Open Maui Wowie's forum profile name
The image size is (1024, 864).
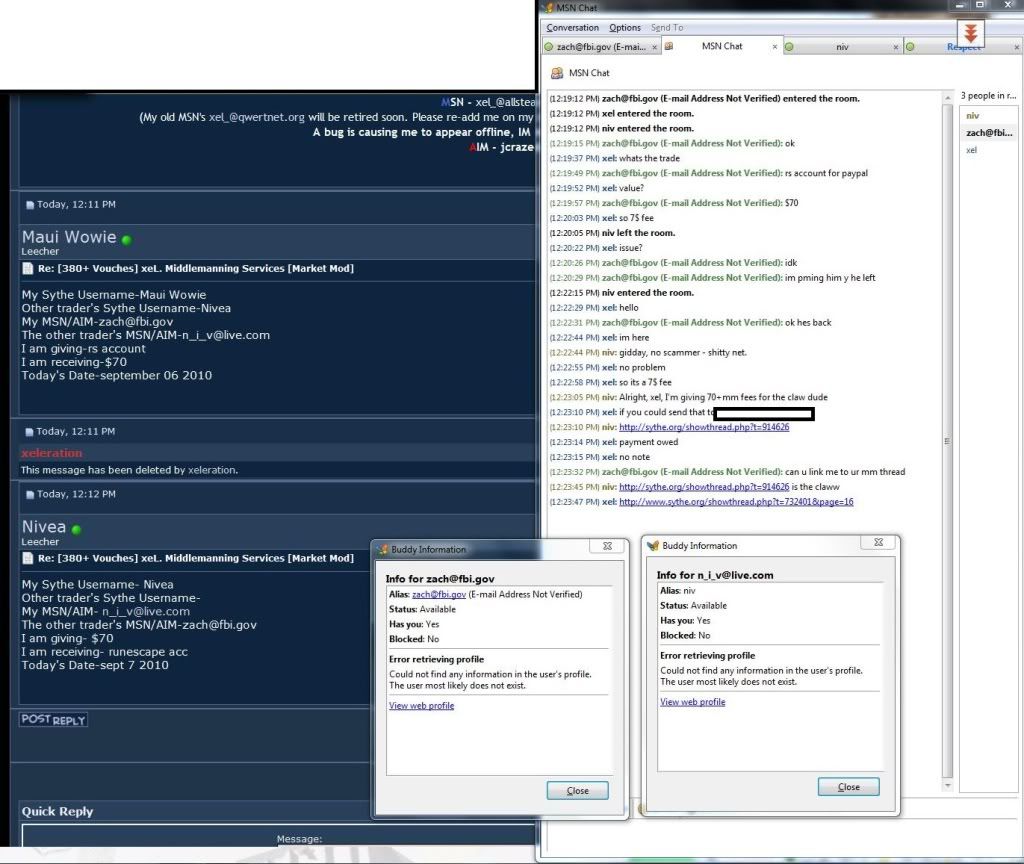coord(69,237)
